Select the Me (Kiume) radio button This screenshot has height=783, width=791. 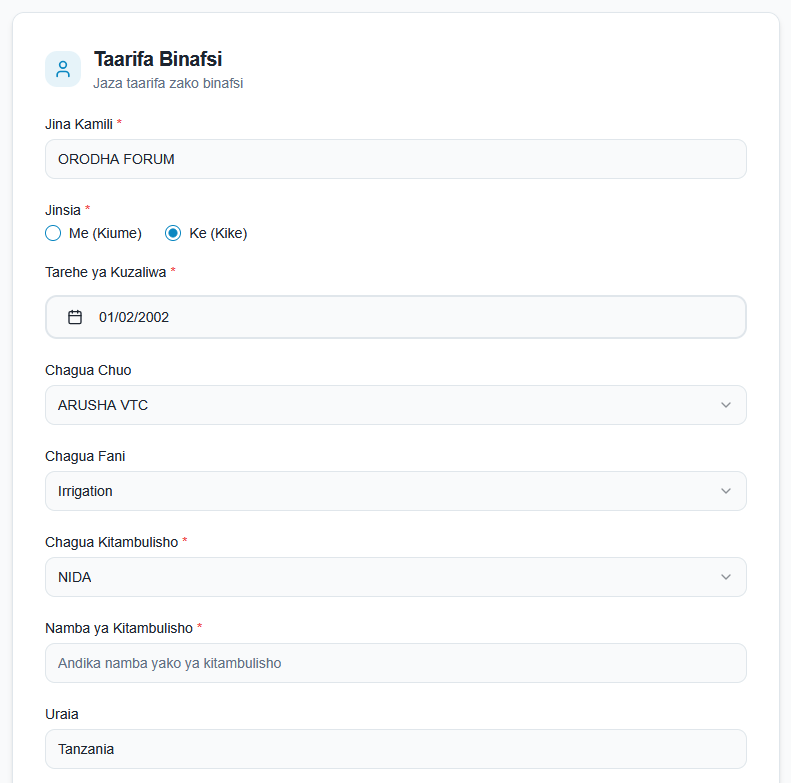point(54,233)
